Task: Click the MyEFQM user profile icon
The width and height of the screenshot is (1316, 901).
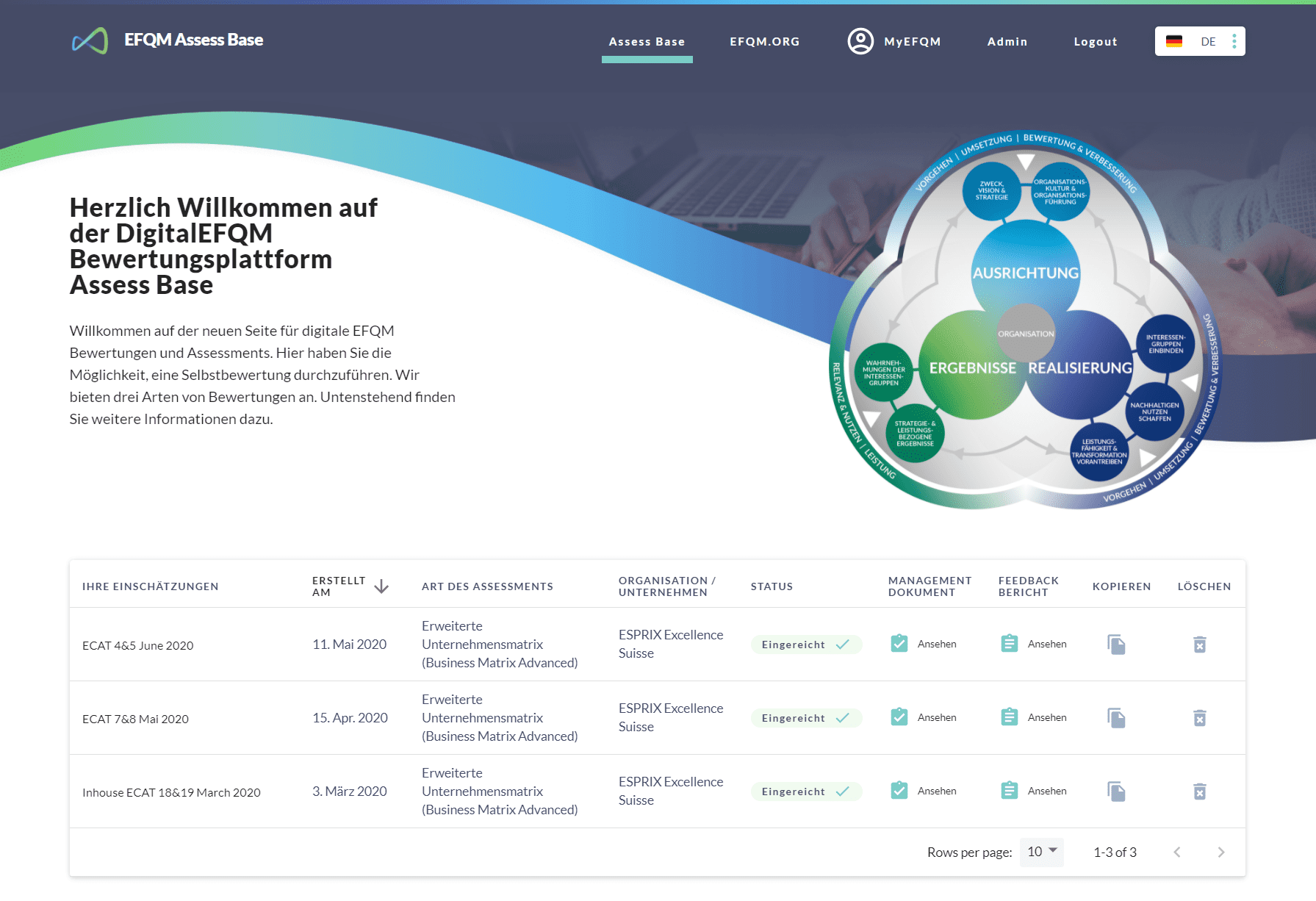Action: coord(860,41)
